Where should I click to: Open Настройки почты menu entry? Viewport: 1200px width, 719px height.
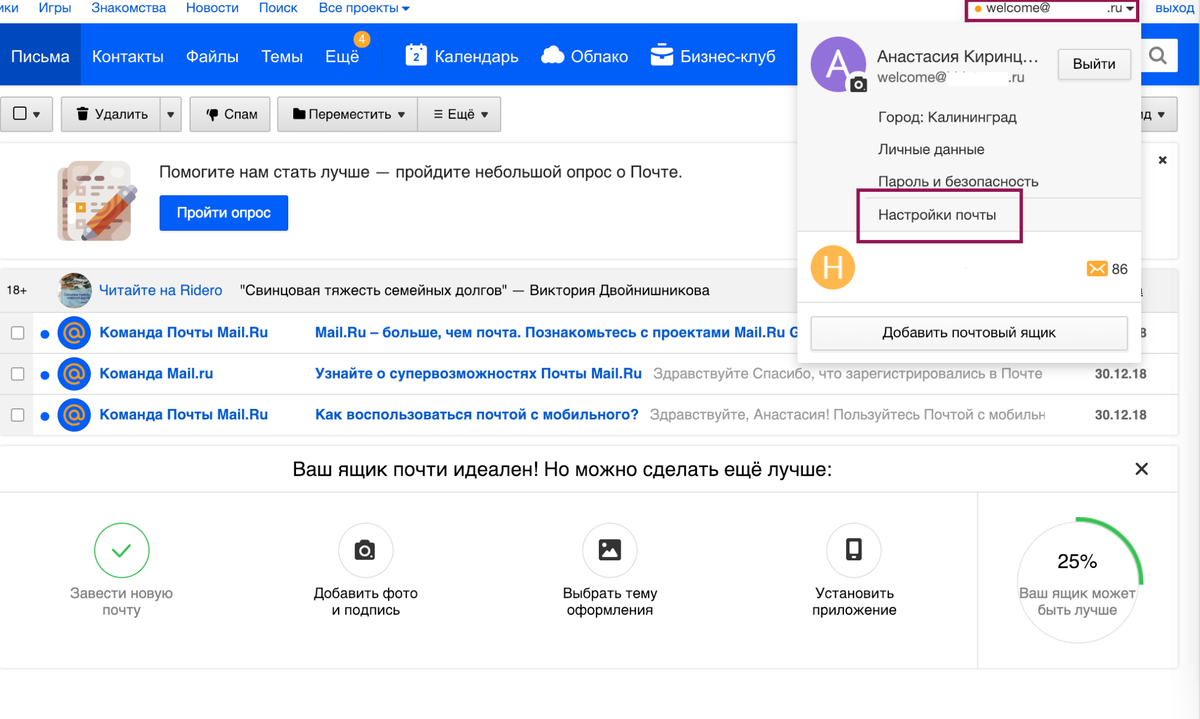[937, 214]
